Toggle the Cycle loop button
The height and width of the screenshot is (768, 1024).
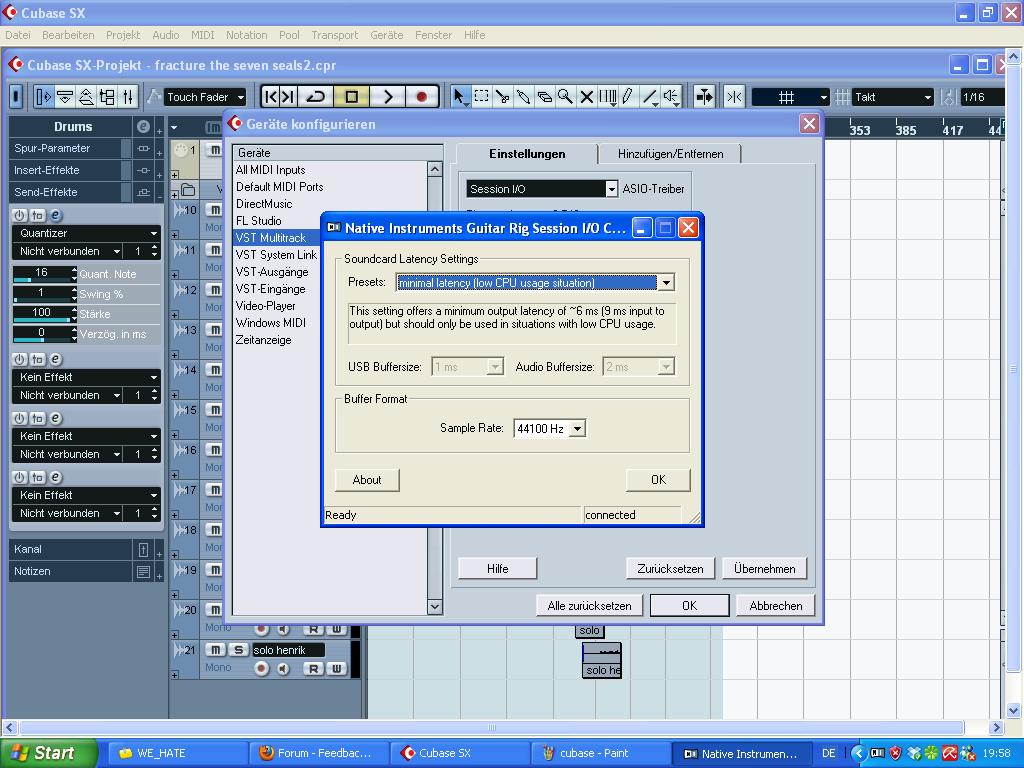pyautogui.click(x=315, y=97)
